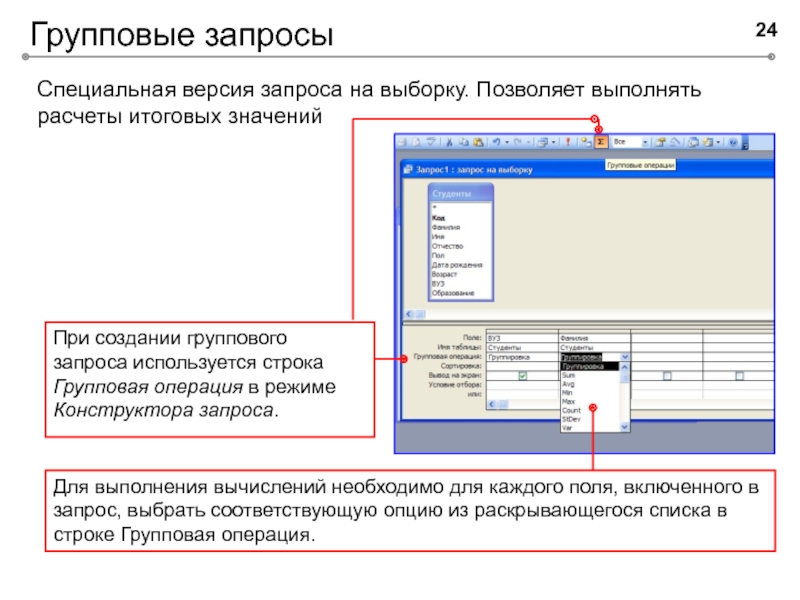This screenshot has width=800, height=600.
Task: Open the toolbar options arrow at toolbar end
Action: click(x=745, y=143)
